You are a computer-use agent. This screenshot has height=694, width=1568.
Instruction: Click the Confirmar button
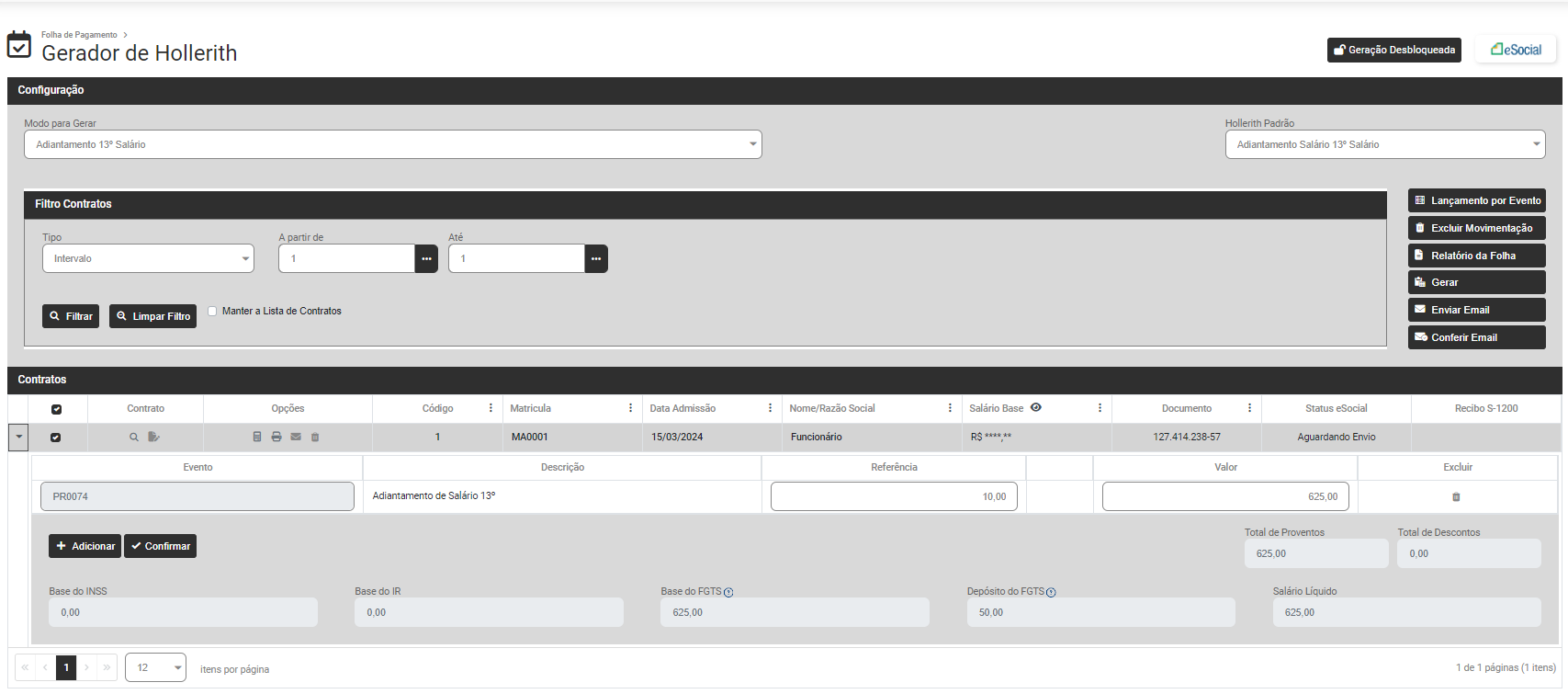[x=160, y=546]
